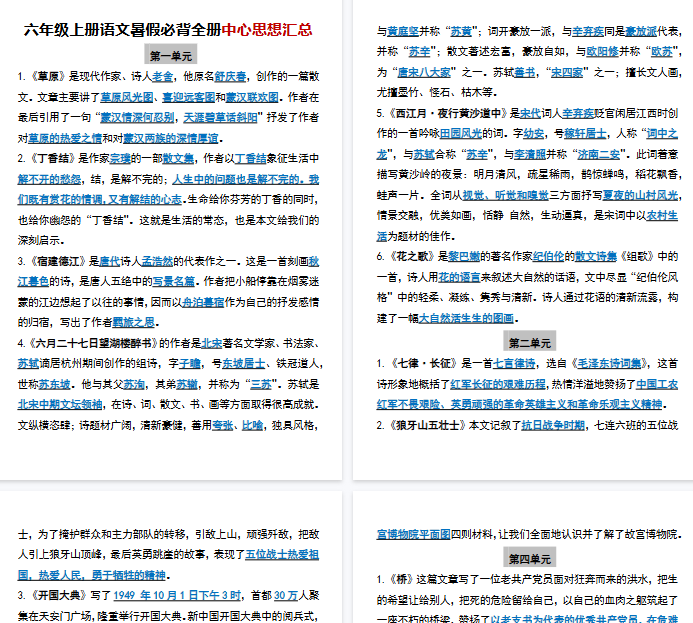
Task: Click the underlined name 老舍
Action: tap(162, 76)
